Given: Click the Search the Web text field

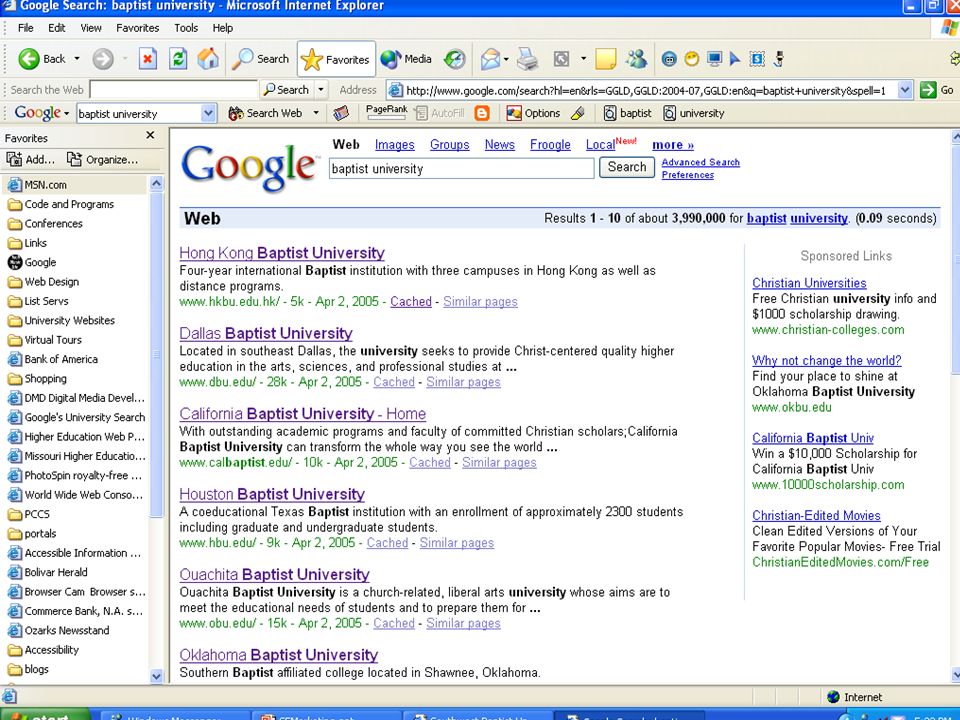Looking at the screenshot, I should (x=173, y=89).
